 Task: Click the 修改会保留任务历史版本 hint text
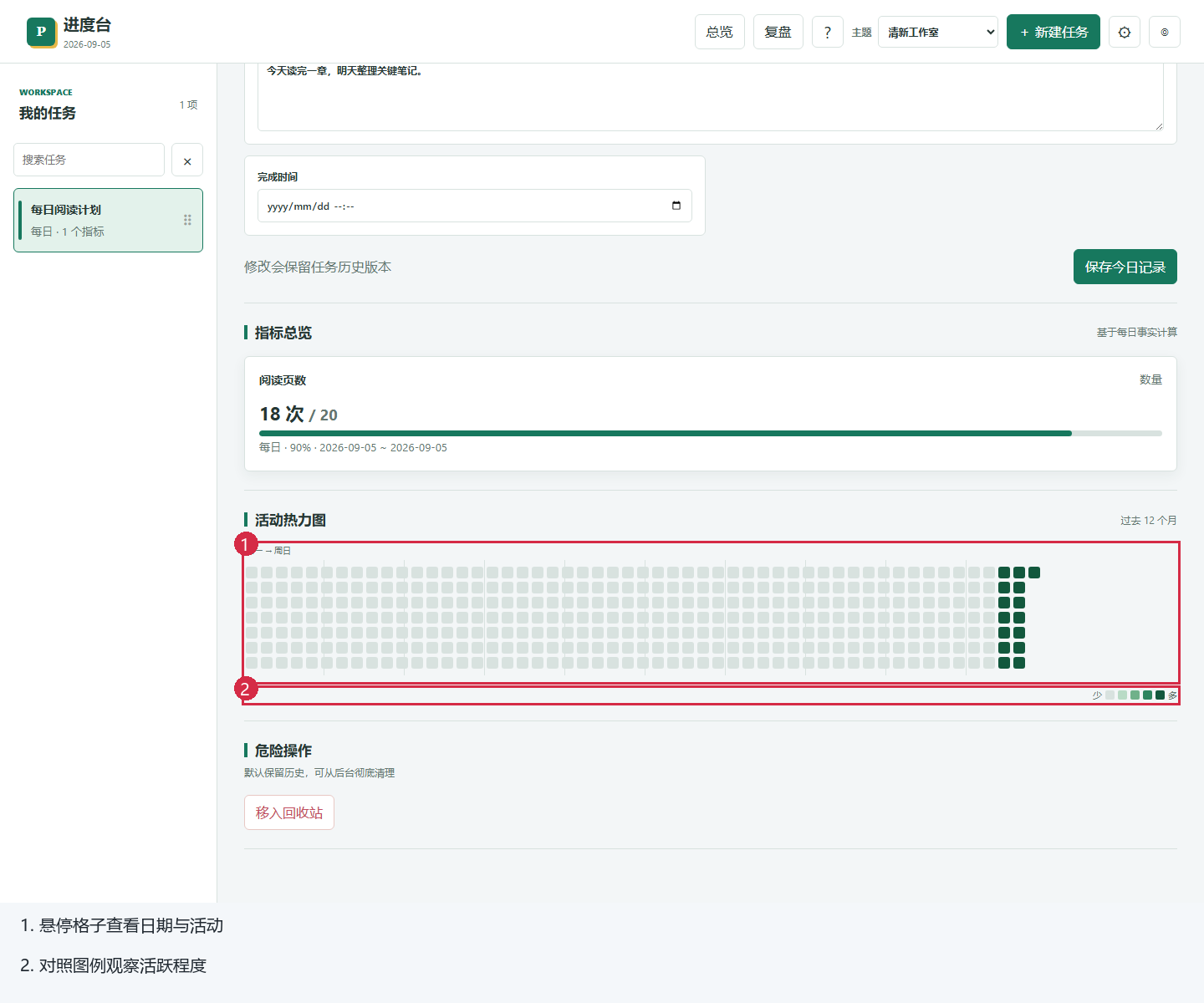(x=318, y=267)
